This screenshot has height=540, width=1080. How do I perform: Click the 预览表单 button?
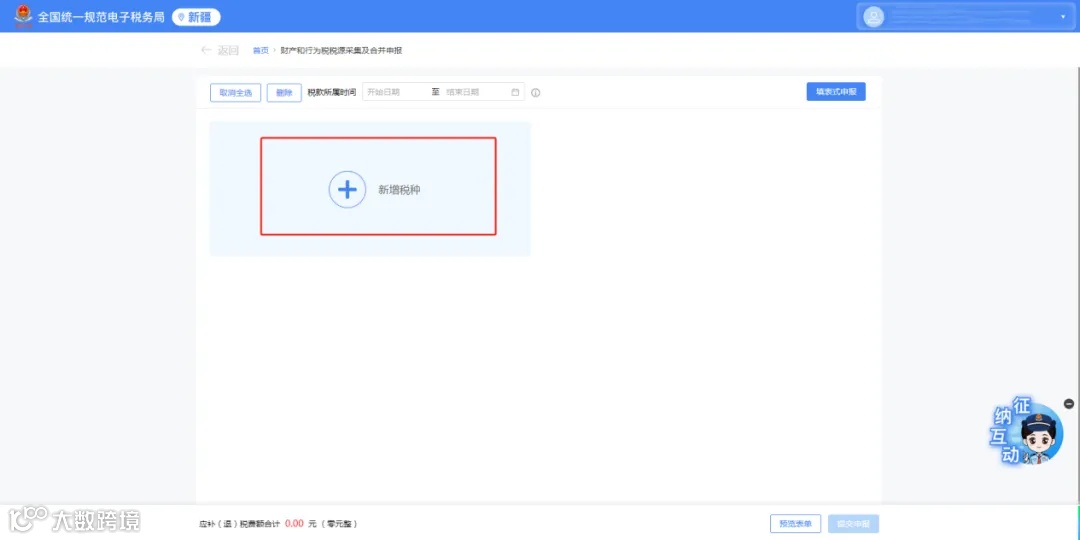coord(796,523)
